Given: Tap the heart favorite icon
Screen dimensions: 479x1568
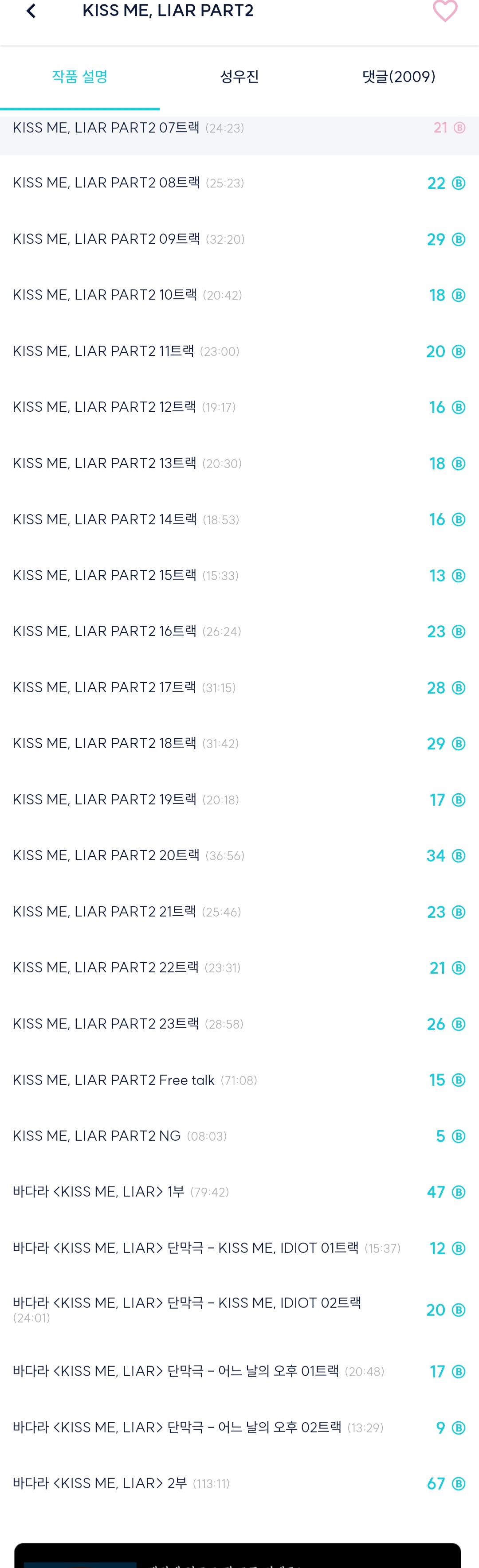Looking at the screenshot, I should 445,11.
